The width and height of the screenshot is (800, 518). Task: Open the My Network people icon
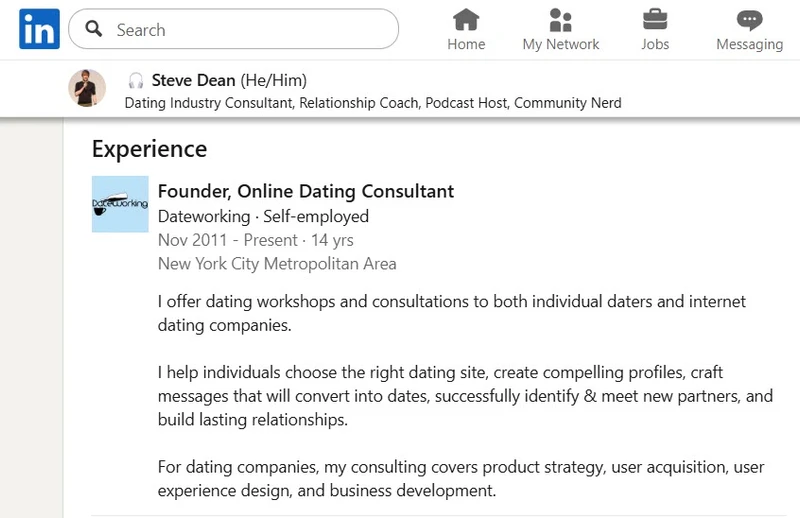click(x=560, y=19)
